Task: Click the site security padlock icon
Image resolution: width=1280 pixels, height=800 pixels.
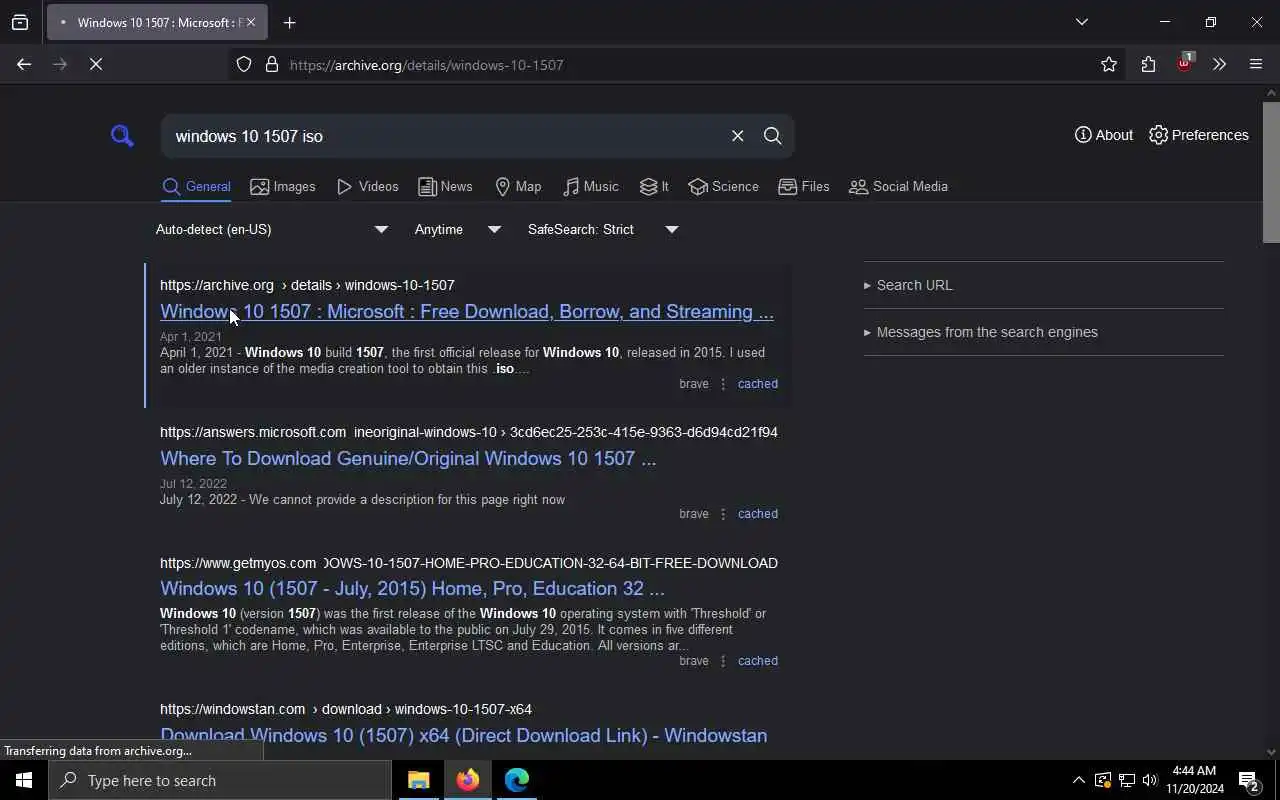Action: [272, 65]
